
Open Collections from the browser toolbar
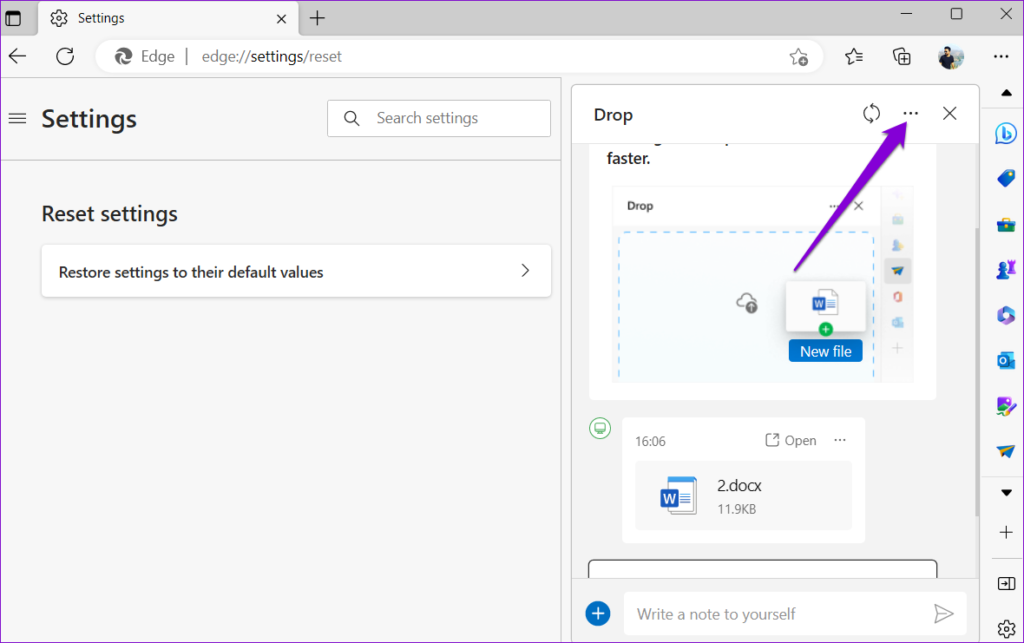coord(901,57)
